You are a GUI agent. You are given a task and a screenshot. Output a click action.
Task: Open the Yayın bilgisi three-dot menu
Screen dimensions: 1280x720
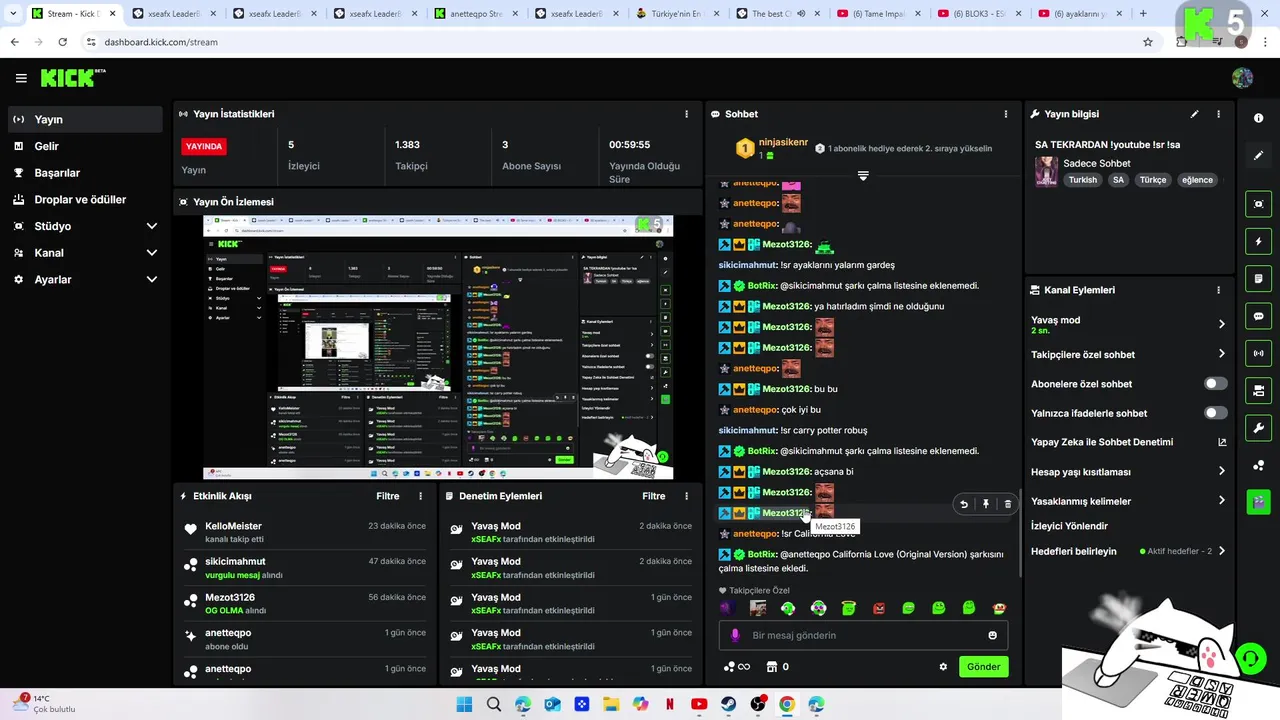coord(1218,114)
